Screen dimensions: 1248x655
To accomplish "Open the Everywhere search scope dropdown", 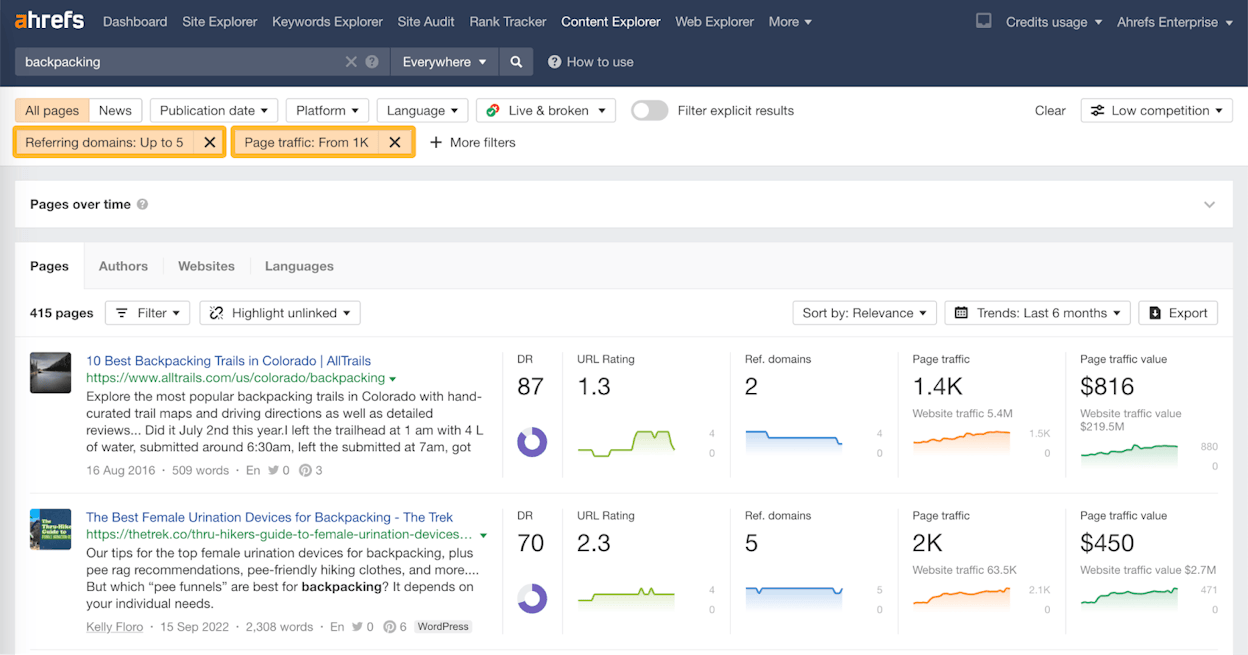I will click(444, 62).
